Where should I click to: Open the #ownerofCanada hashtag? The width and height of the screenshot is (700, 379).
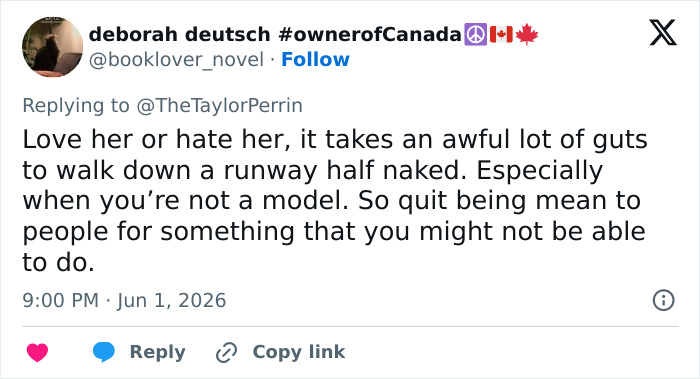370,34
